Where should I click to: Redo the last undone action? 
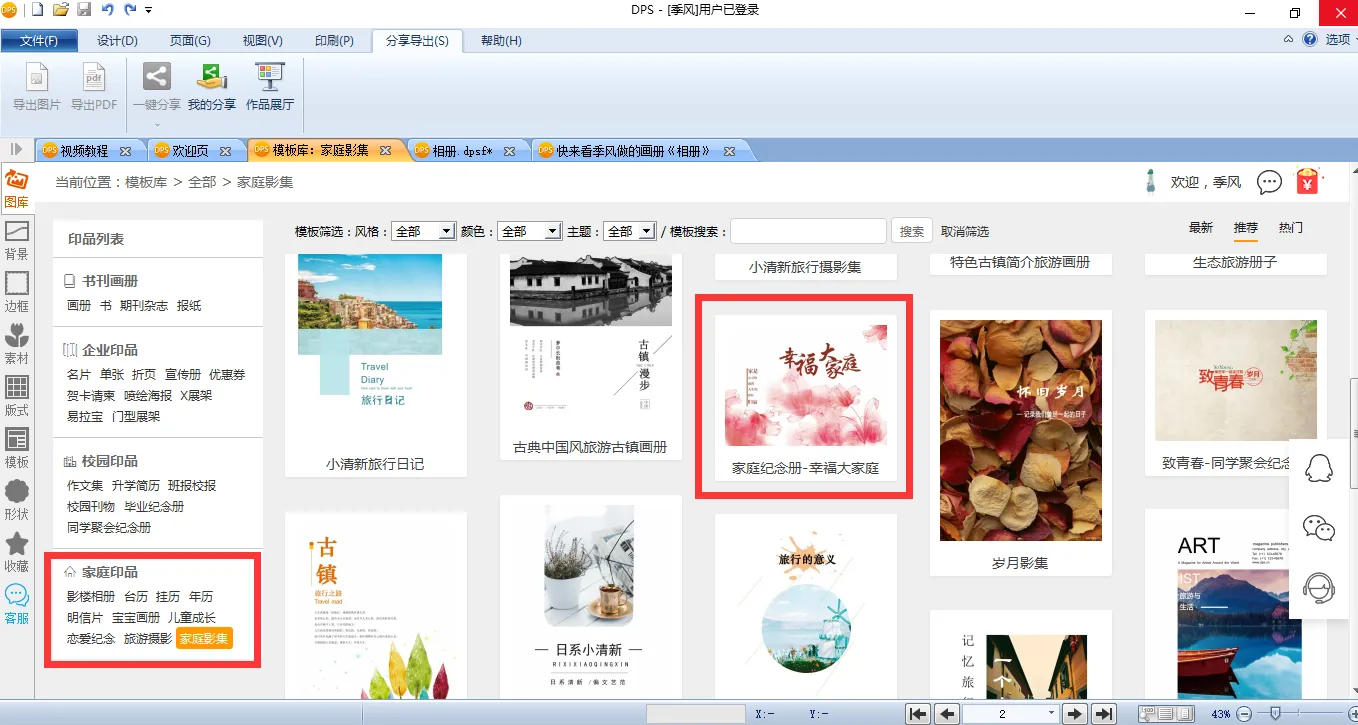pyautogui.click(x=130, y=10)
